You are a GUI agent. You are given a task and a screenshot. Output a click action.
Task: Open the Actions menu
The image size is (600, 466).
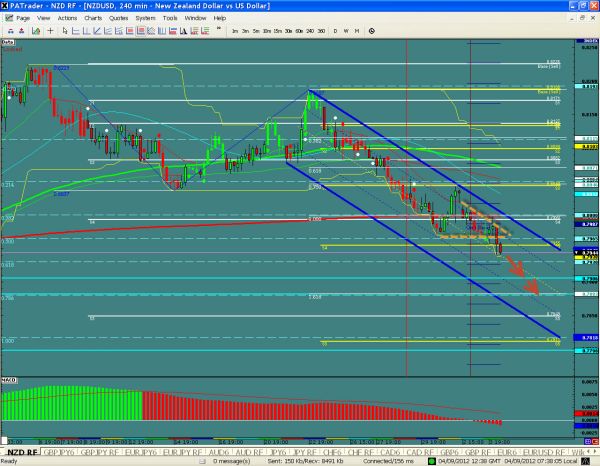67,19
